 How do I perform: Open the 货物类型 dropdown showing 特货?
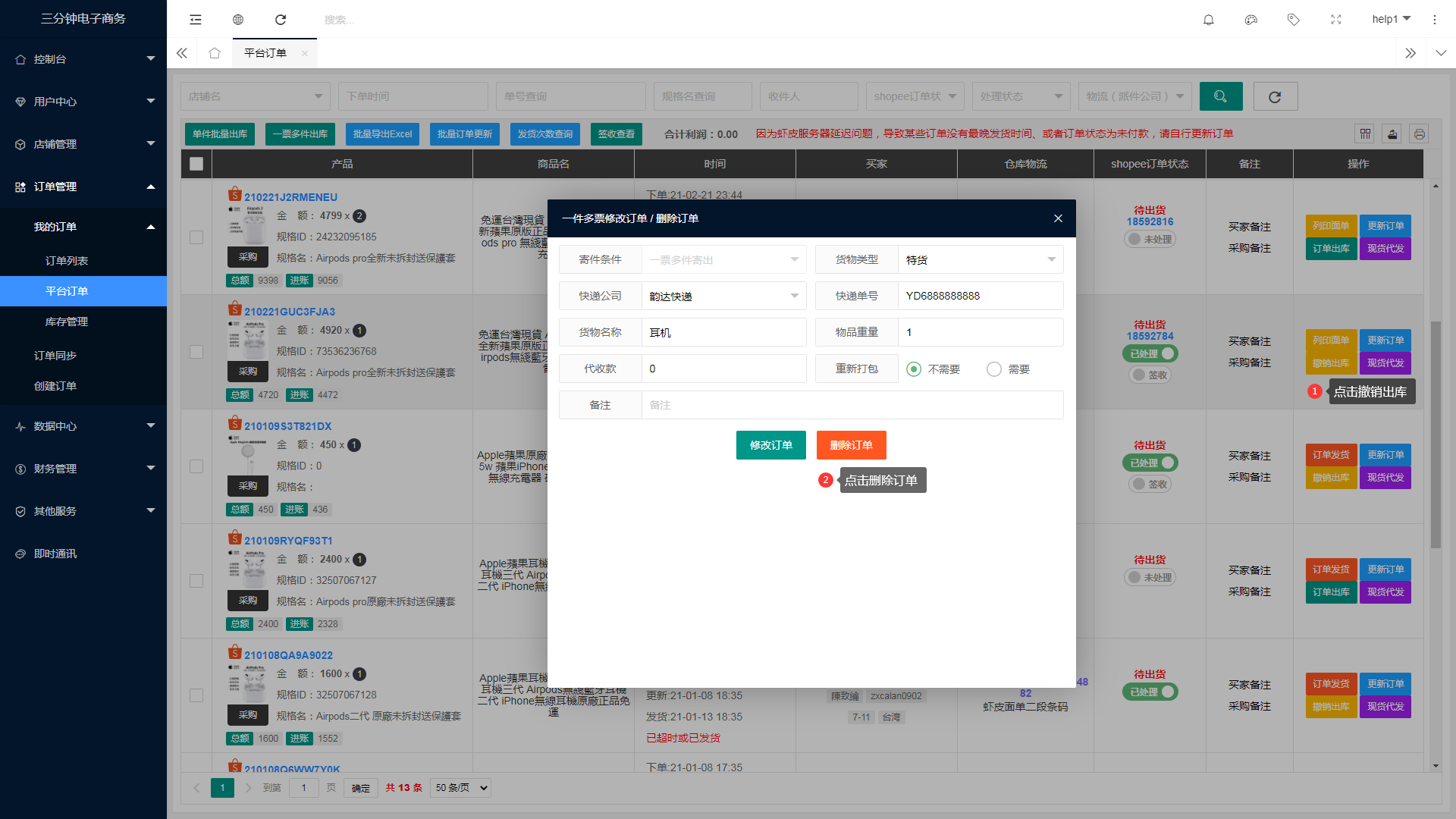point(980,260)
